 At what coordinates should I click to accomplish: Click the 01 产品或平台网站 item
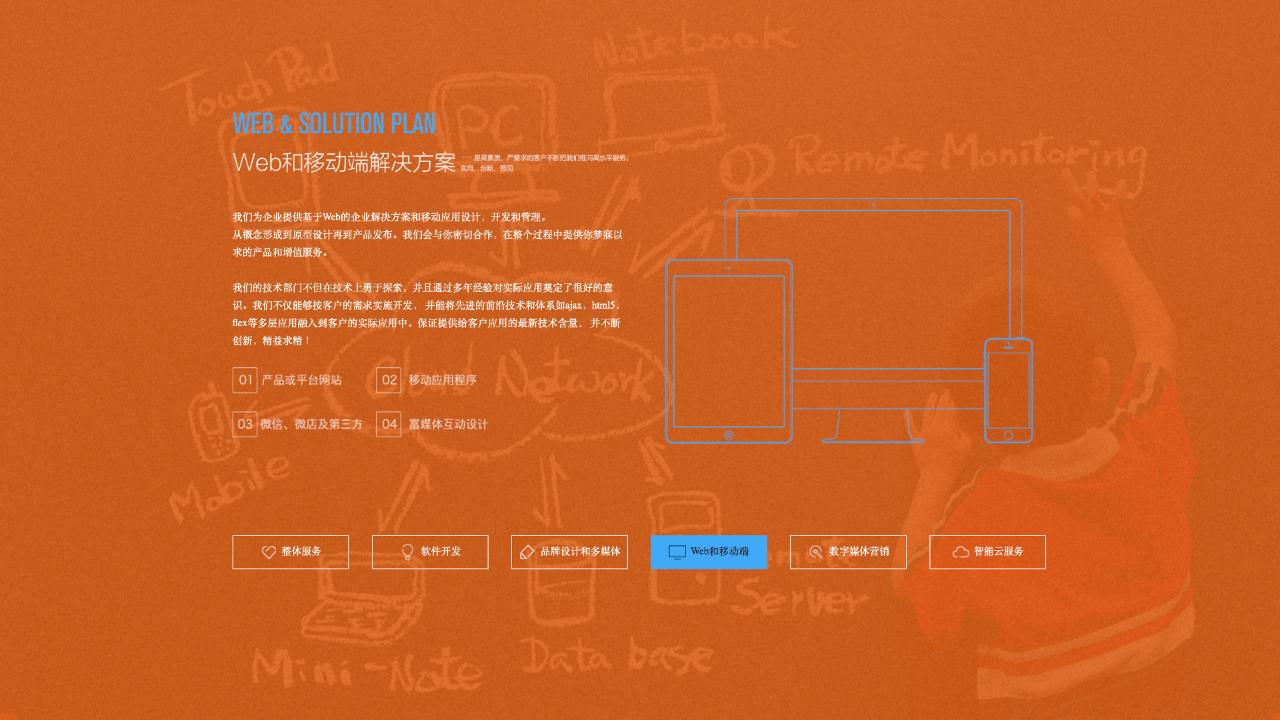(x=288, y=380)
